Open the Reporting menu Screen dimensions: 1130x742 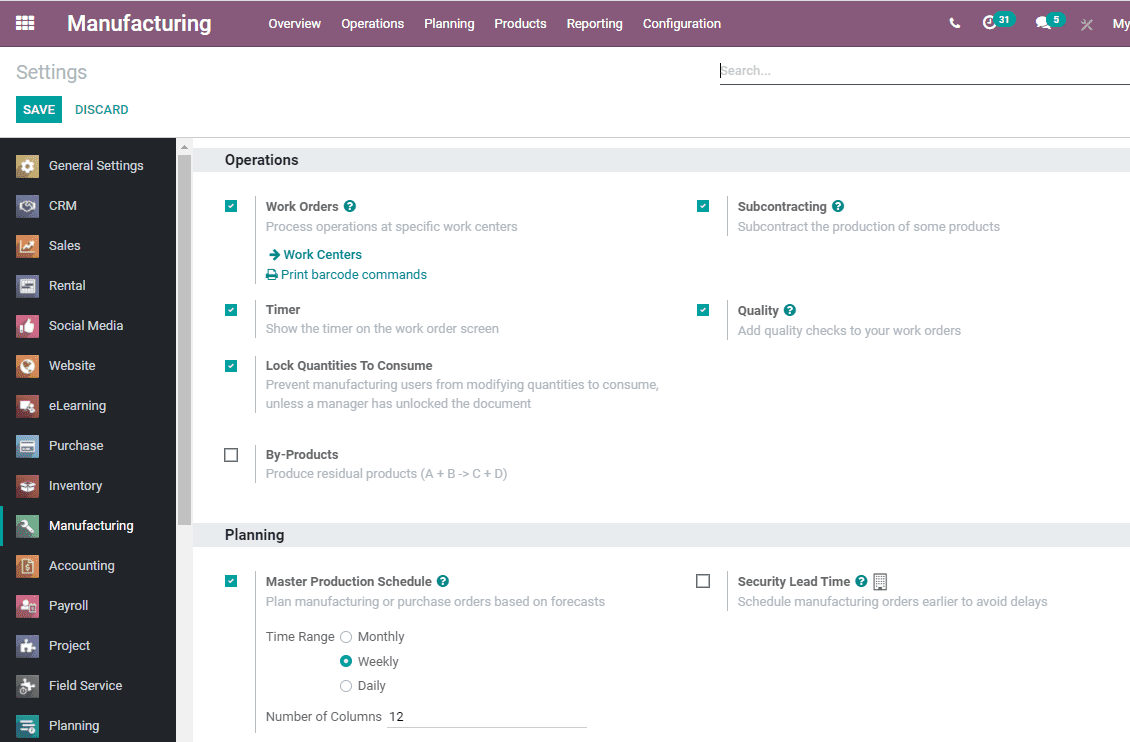pos(594,23)
